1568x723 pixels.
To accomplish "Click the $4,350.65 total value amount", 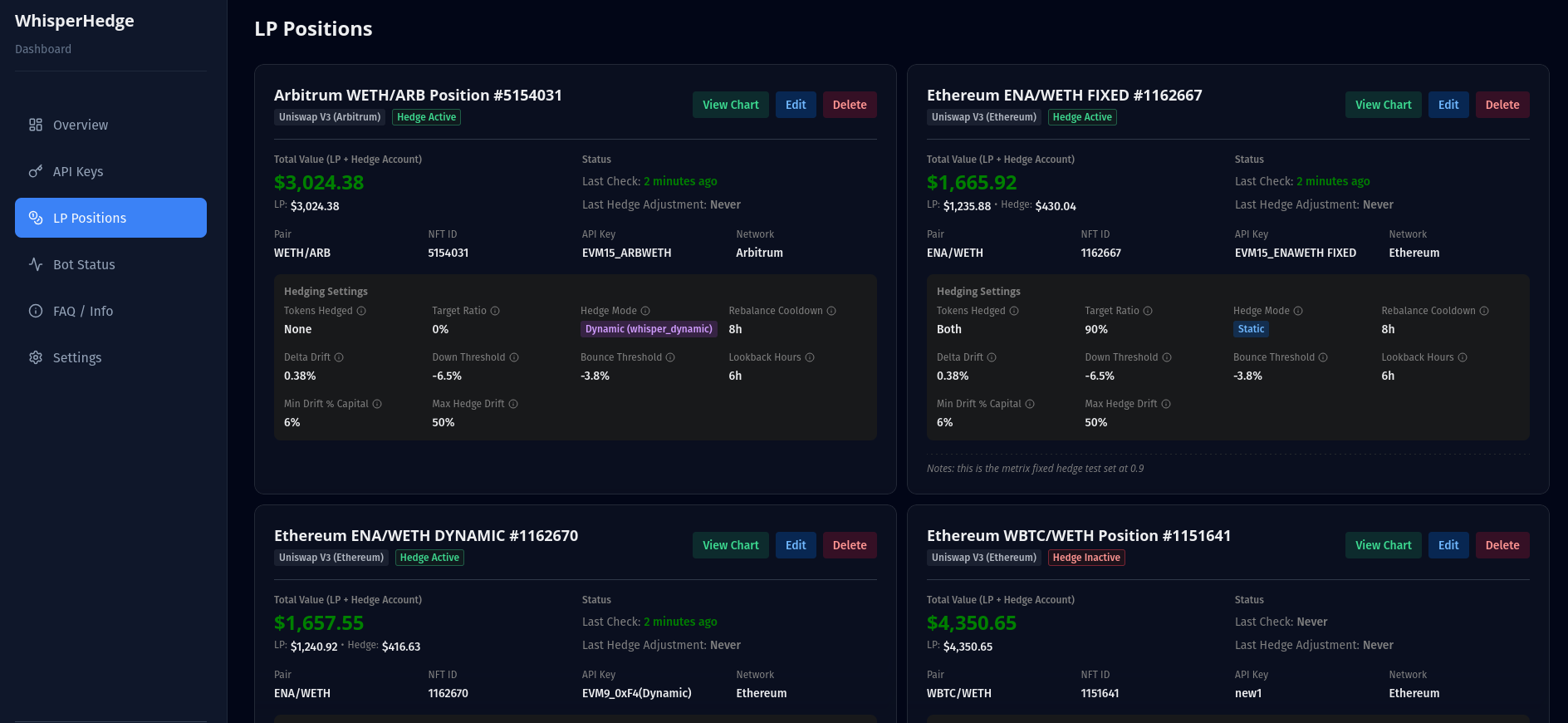I will coord(972,622).
